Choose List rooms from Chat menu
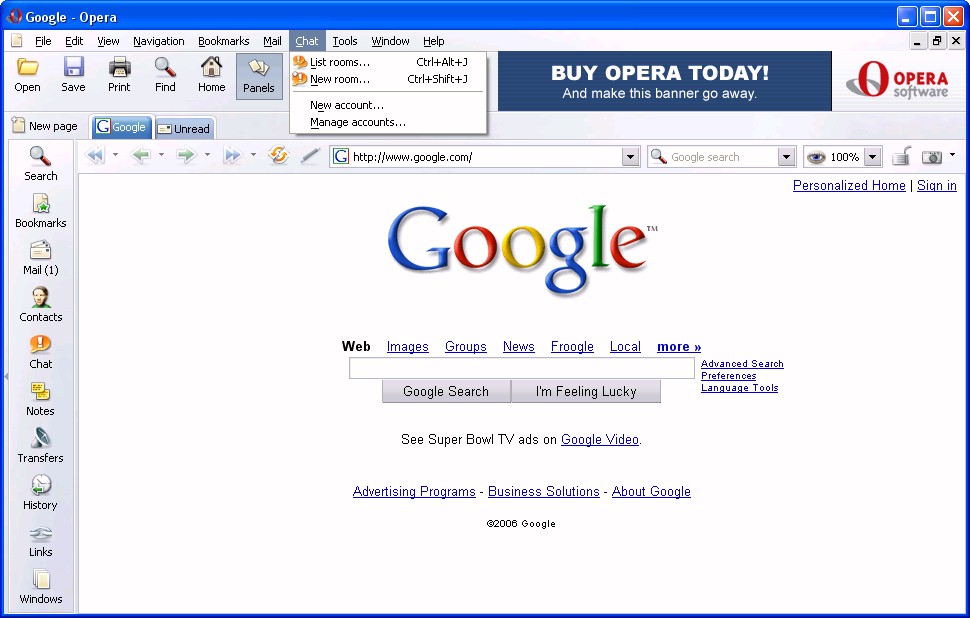 click(388, 62)
